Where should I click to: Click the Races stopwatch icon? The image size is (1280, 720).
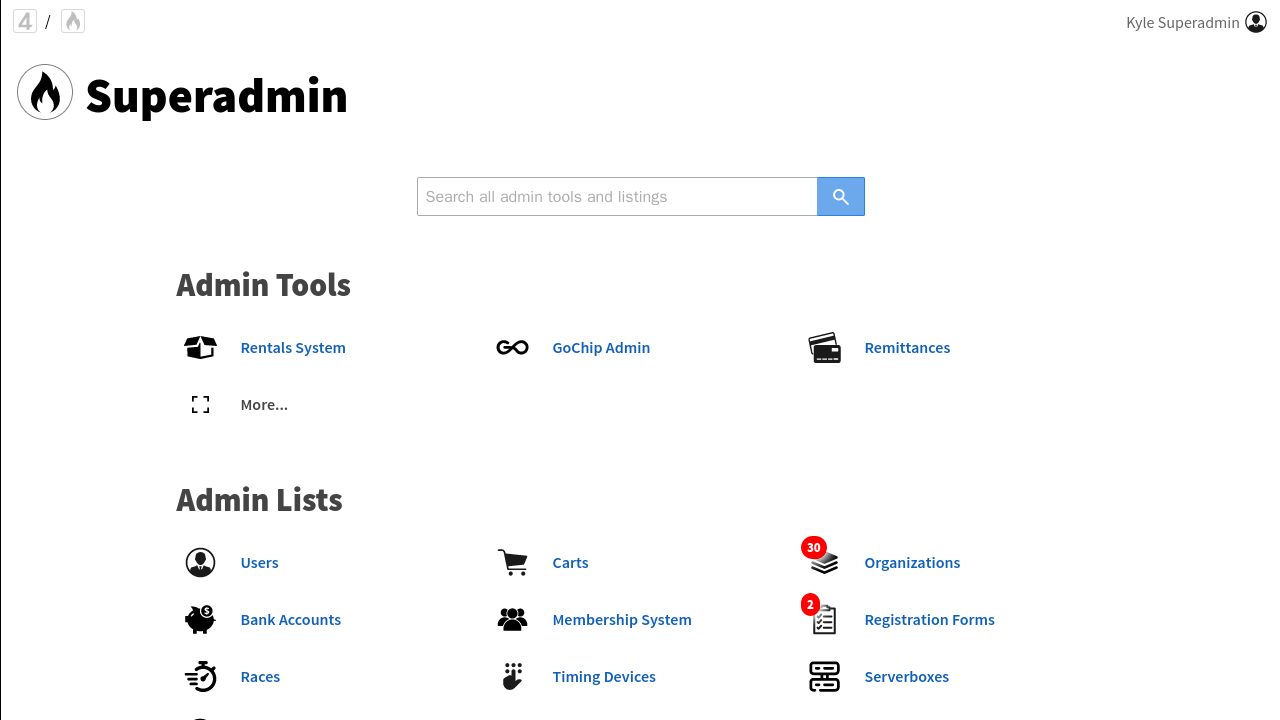pos(200,676)
